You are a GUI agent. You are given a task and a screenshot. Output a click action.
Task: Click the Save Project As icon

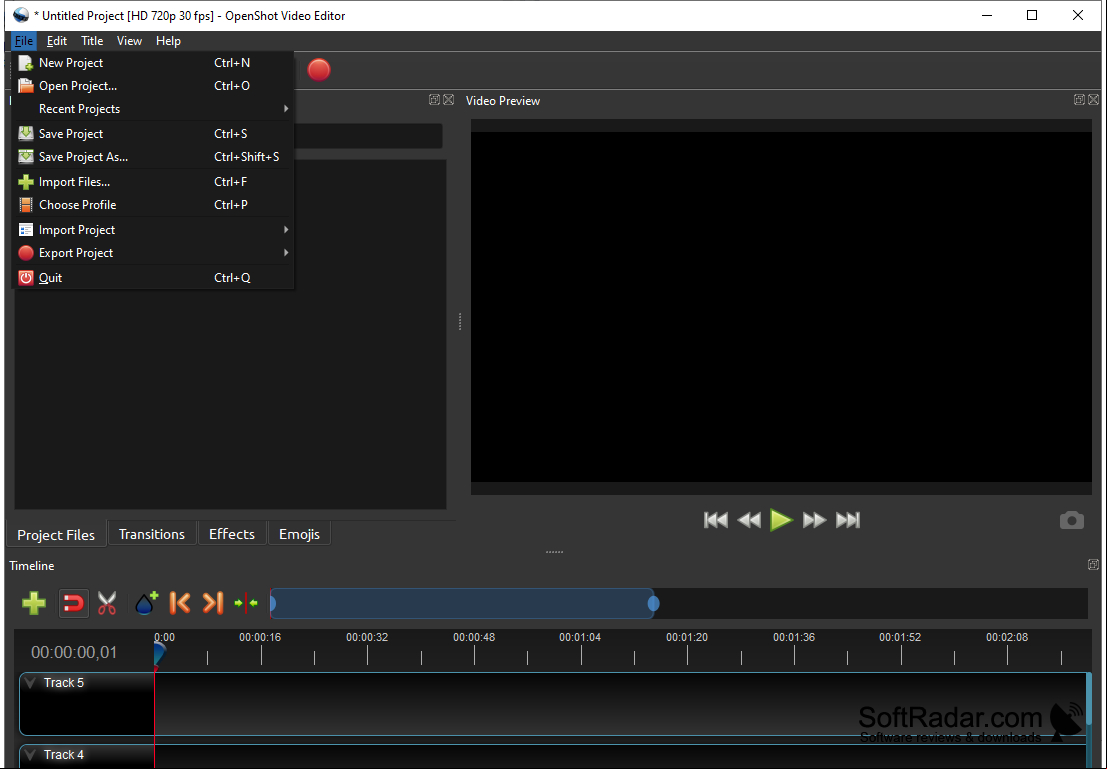[x=26, y=157]
